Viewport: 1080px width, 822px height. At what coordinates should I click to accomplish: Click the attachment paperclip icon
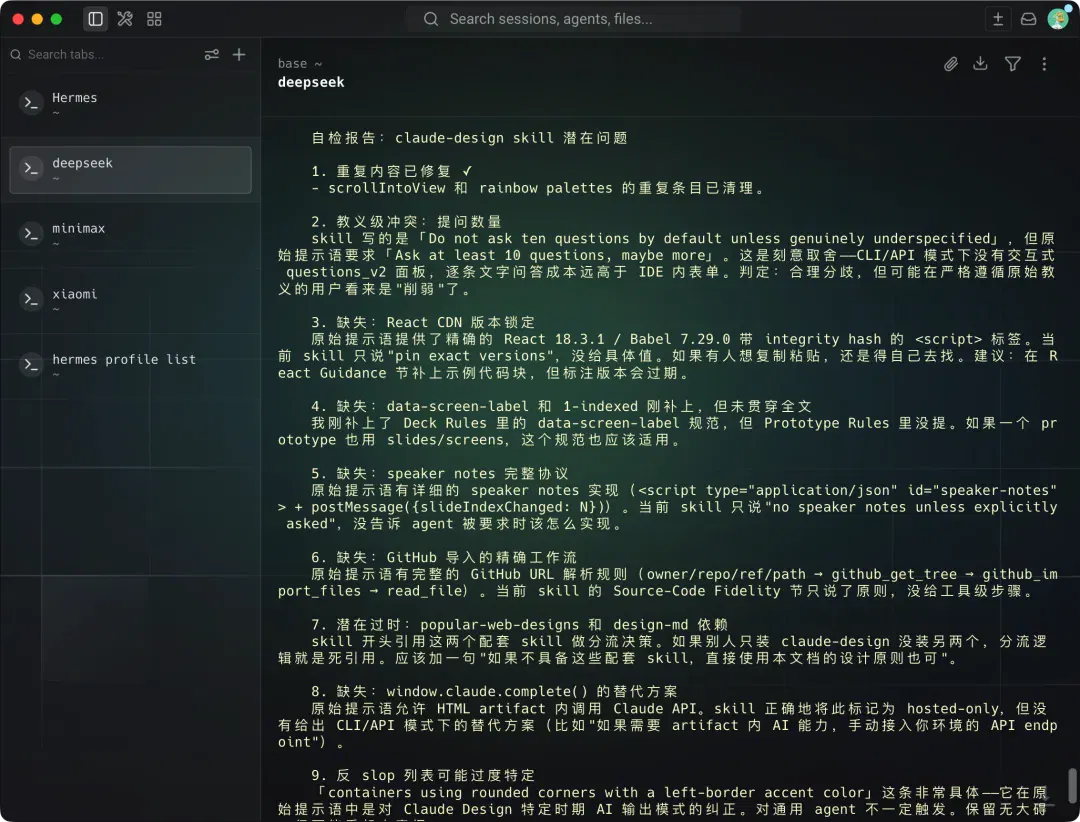click(x=951, y=64)
